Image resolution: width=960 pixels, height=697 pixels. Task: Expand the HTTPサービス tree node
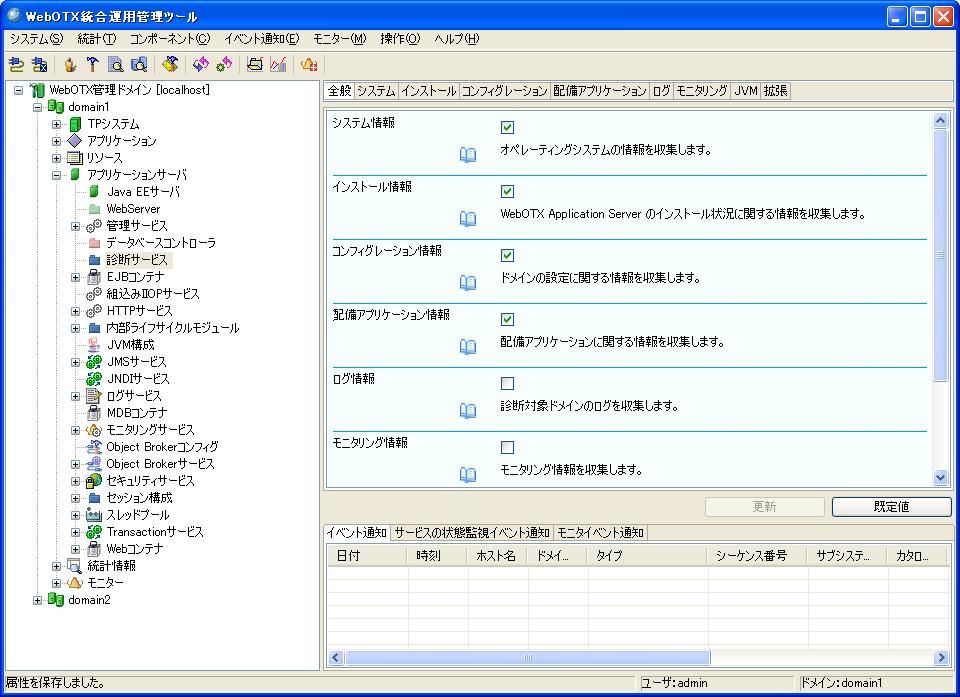pos(75,311)
